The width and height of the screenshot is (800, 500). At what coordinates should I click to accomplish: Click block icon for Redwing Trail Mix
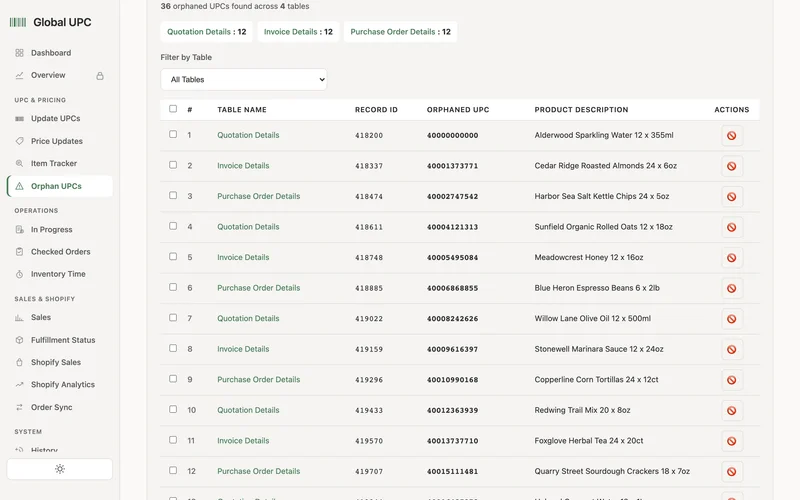[732, 411]
